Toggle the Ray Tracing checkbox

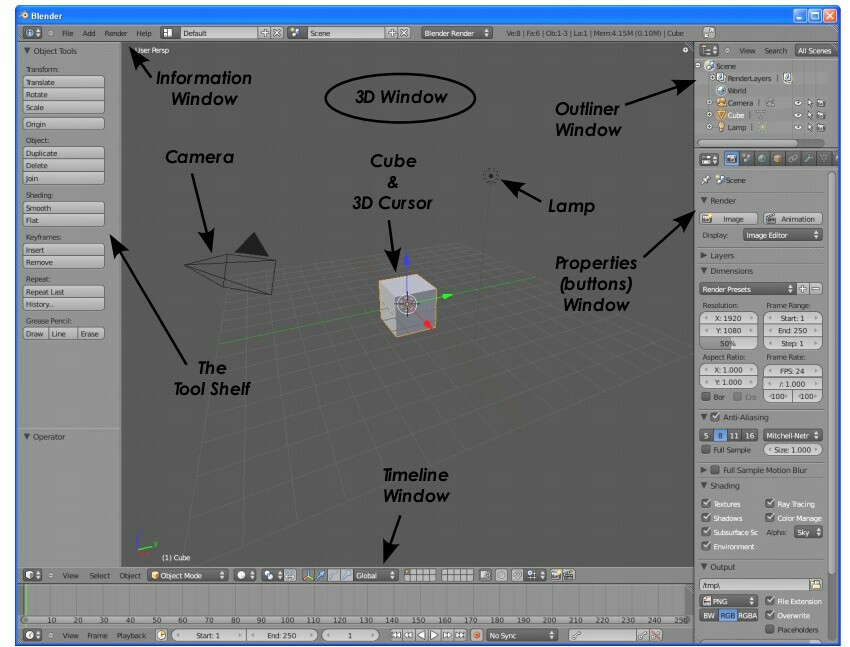[770, 503]
